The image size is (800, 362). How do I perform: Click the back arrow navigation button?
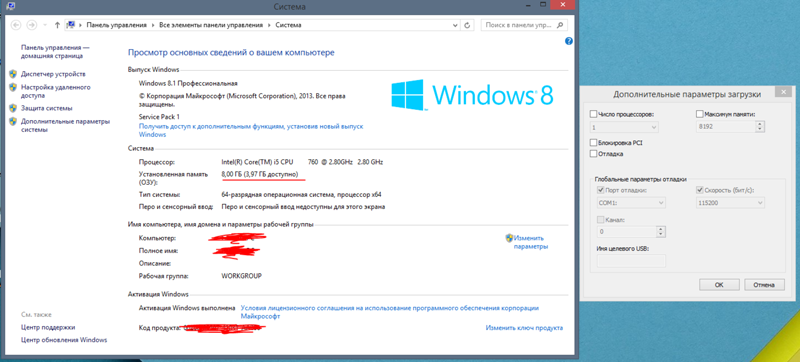click(16, 24)
